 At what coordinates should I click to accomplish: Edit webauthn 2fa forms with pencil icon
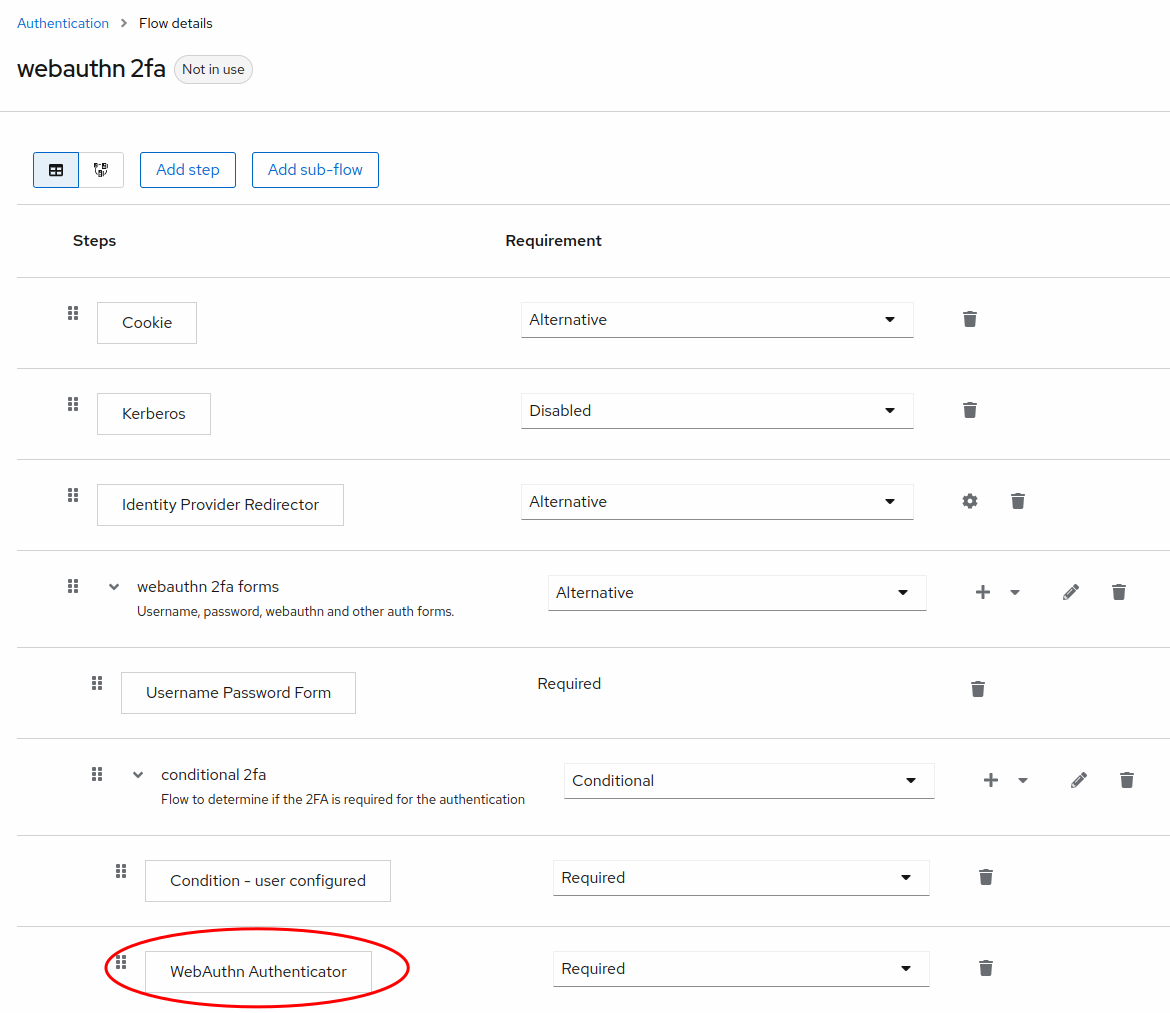1070,592
